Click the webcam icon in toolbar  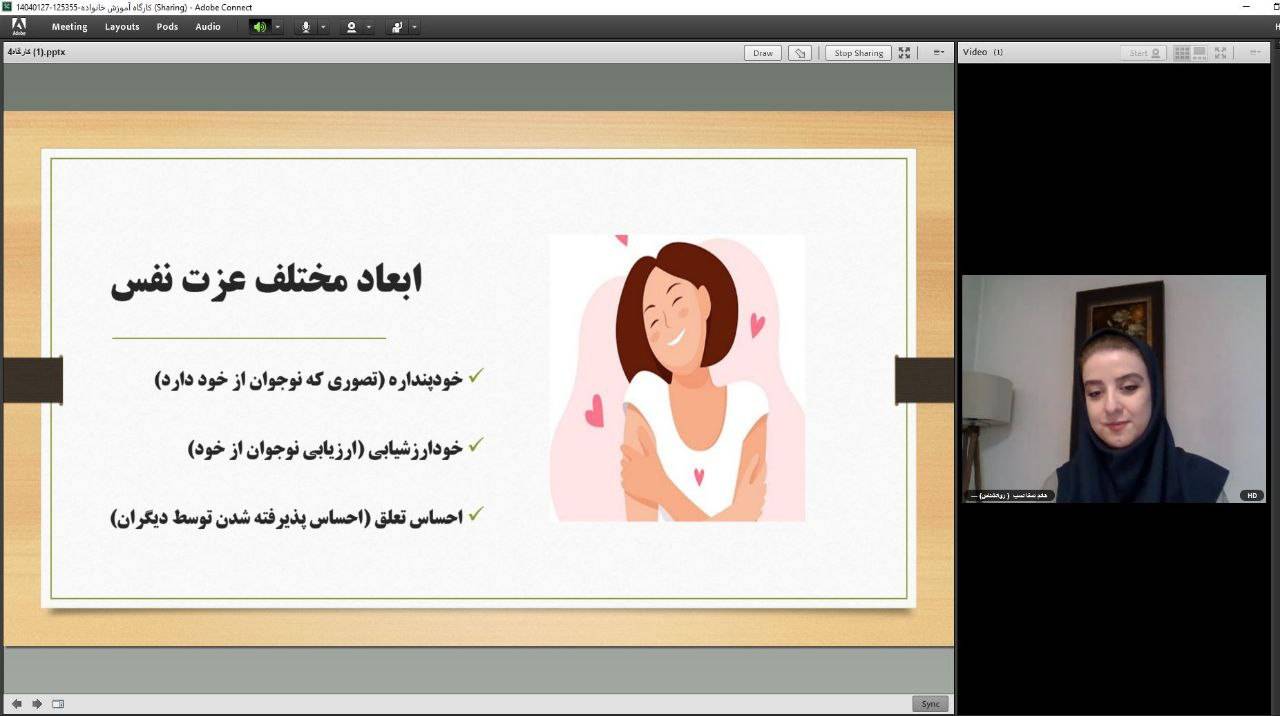click(x=351, y=27)
